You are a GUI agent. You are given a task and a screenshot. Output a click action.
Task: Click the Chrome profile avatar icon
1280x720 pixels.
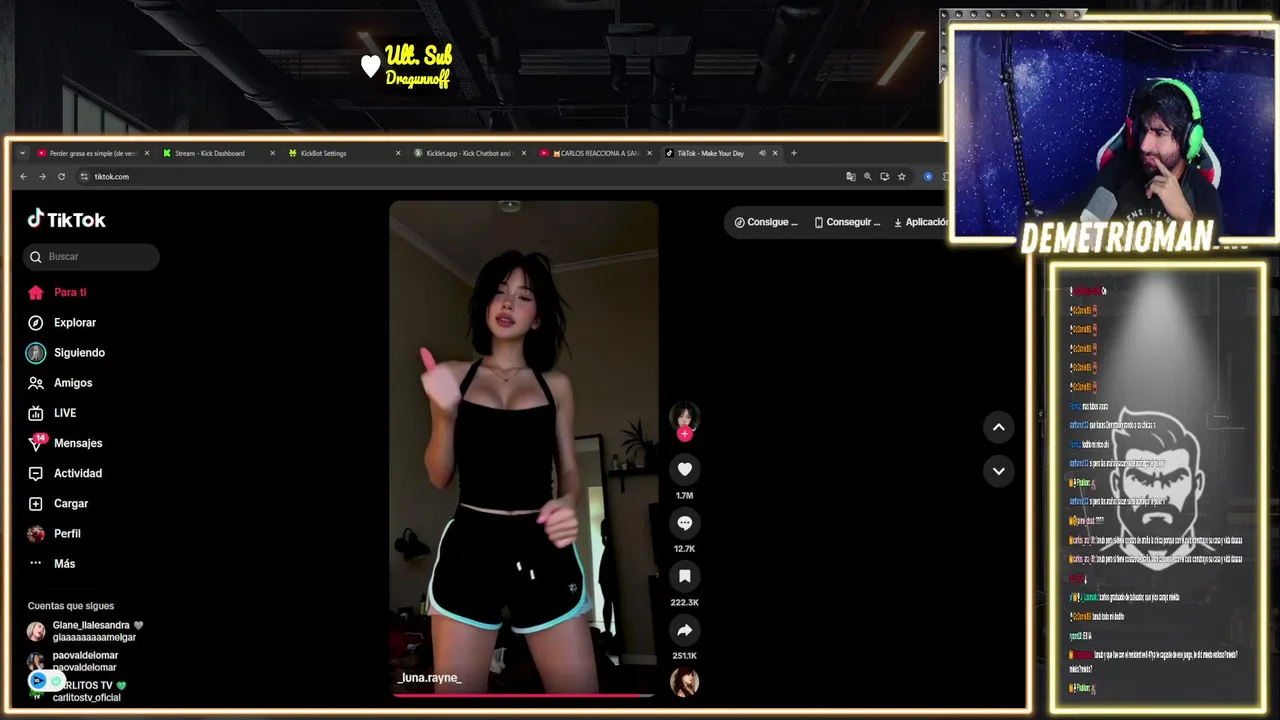tap(928, 176)
